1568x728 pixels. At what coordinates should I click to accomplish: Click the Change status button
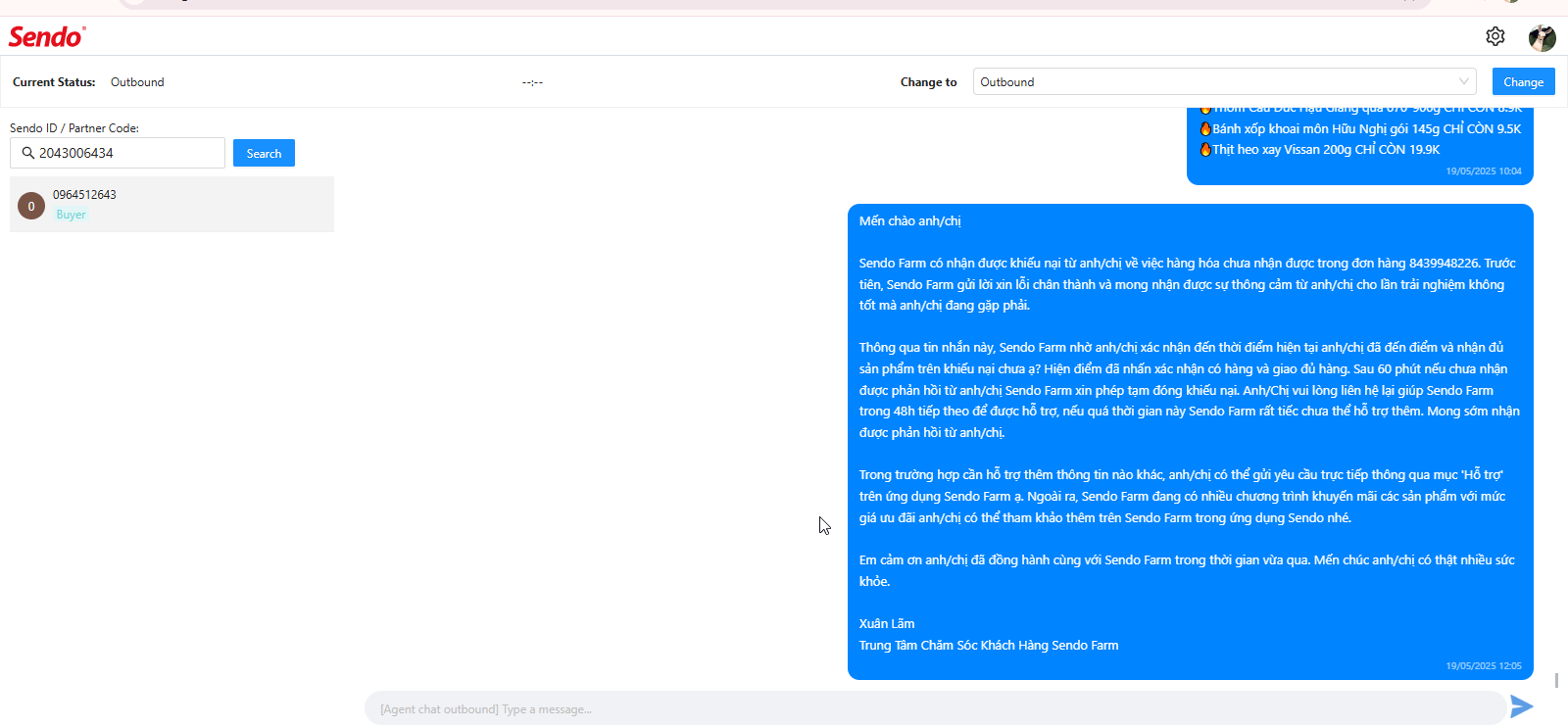pyautogui.click(x=1523, y=82)
